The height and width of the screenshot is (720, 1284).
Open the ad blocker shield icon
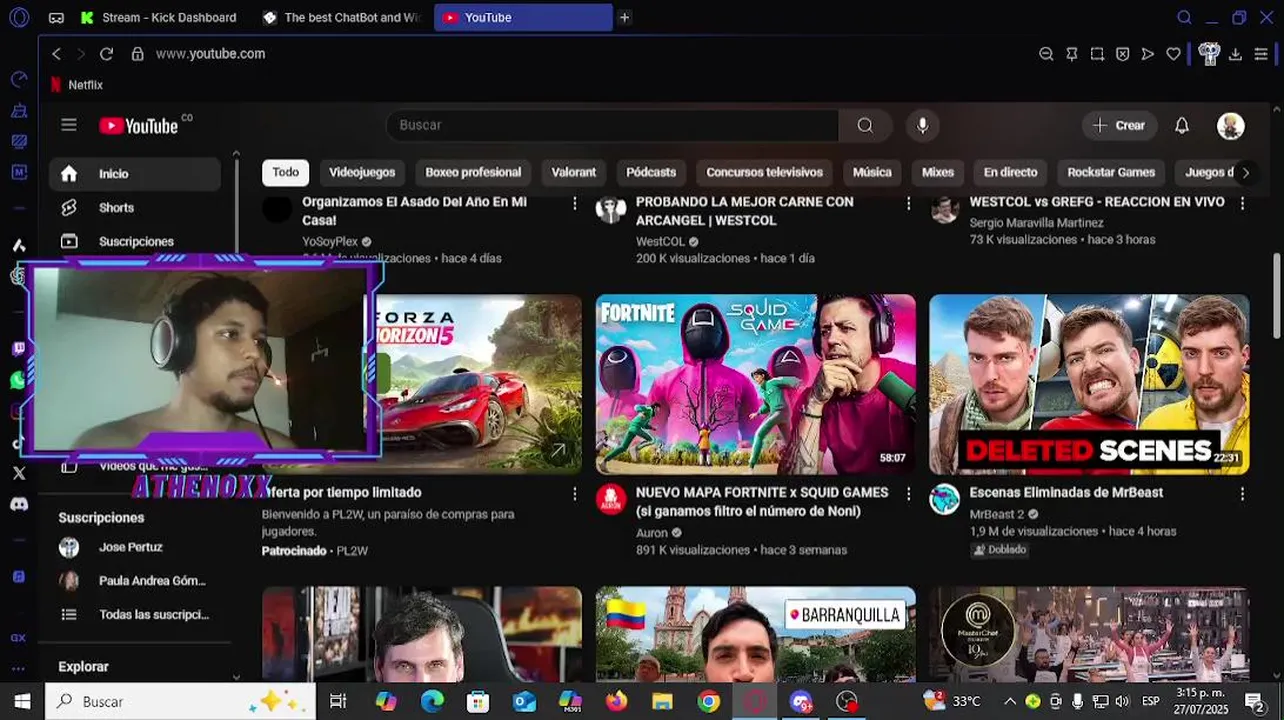[1122, 54]
